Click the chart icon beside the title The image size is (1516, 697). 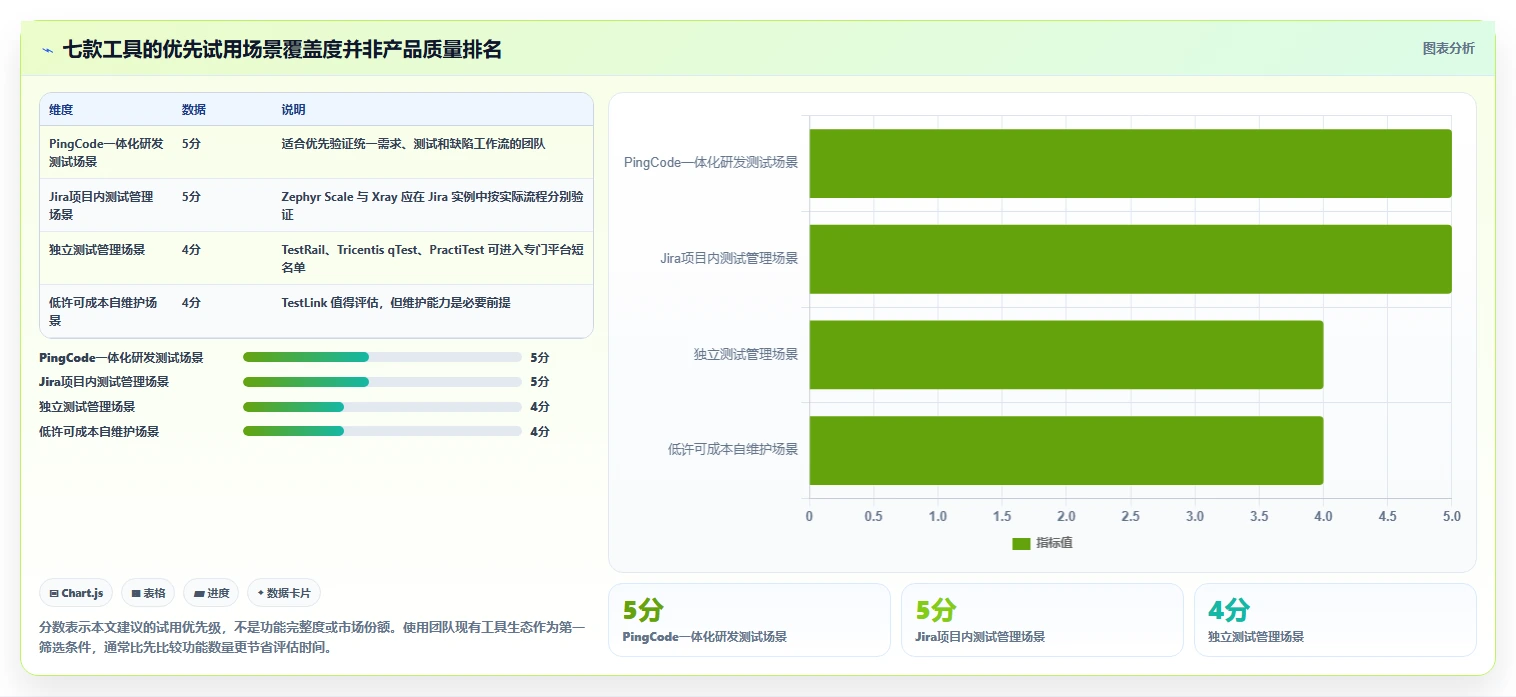point(47,49)
